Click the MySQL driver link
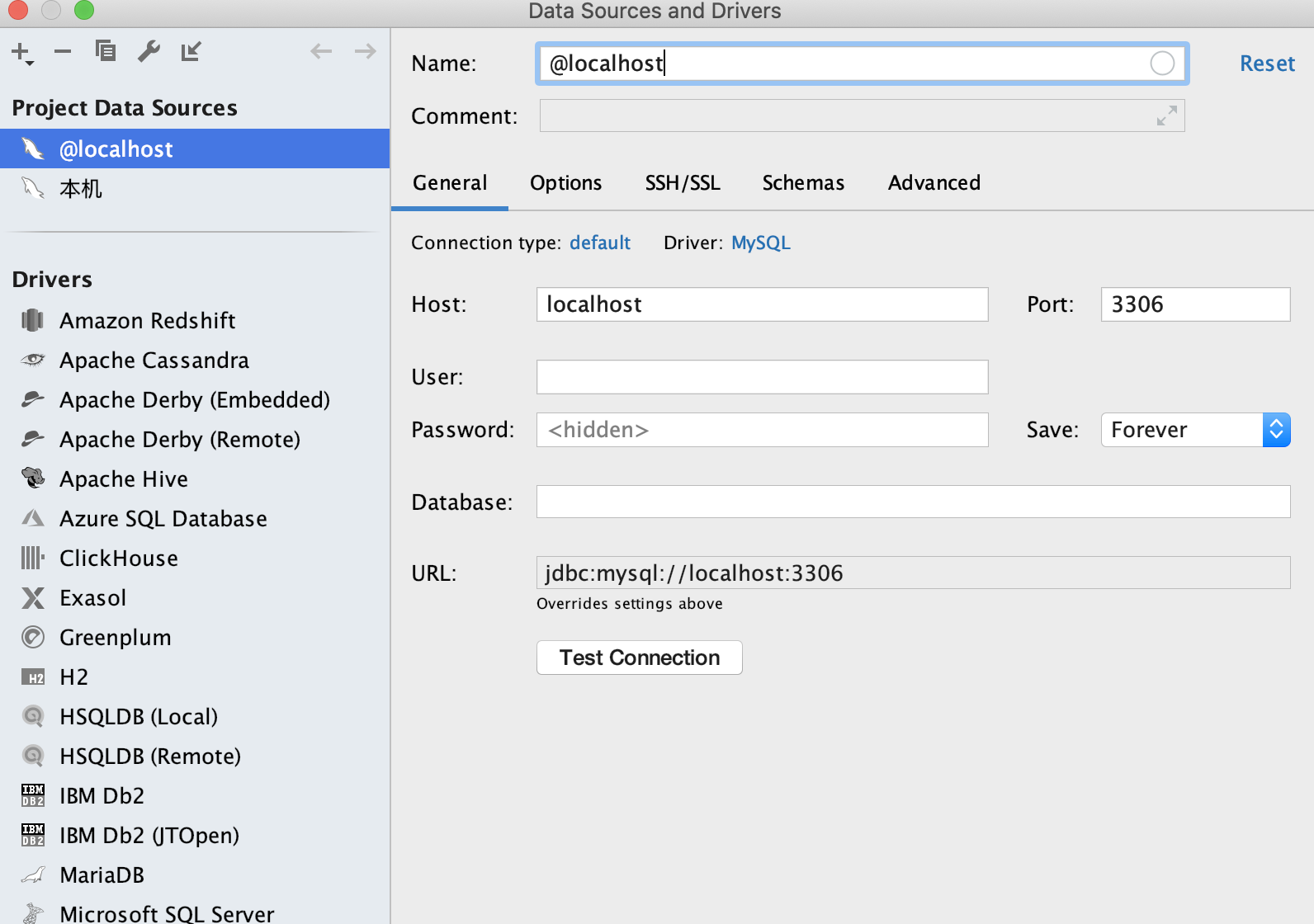The width and height of the screenshot is (1314, 924). click(x=761, y=243)
